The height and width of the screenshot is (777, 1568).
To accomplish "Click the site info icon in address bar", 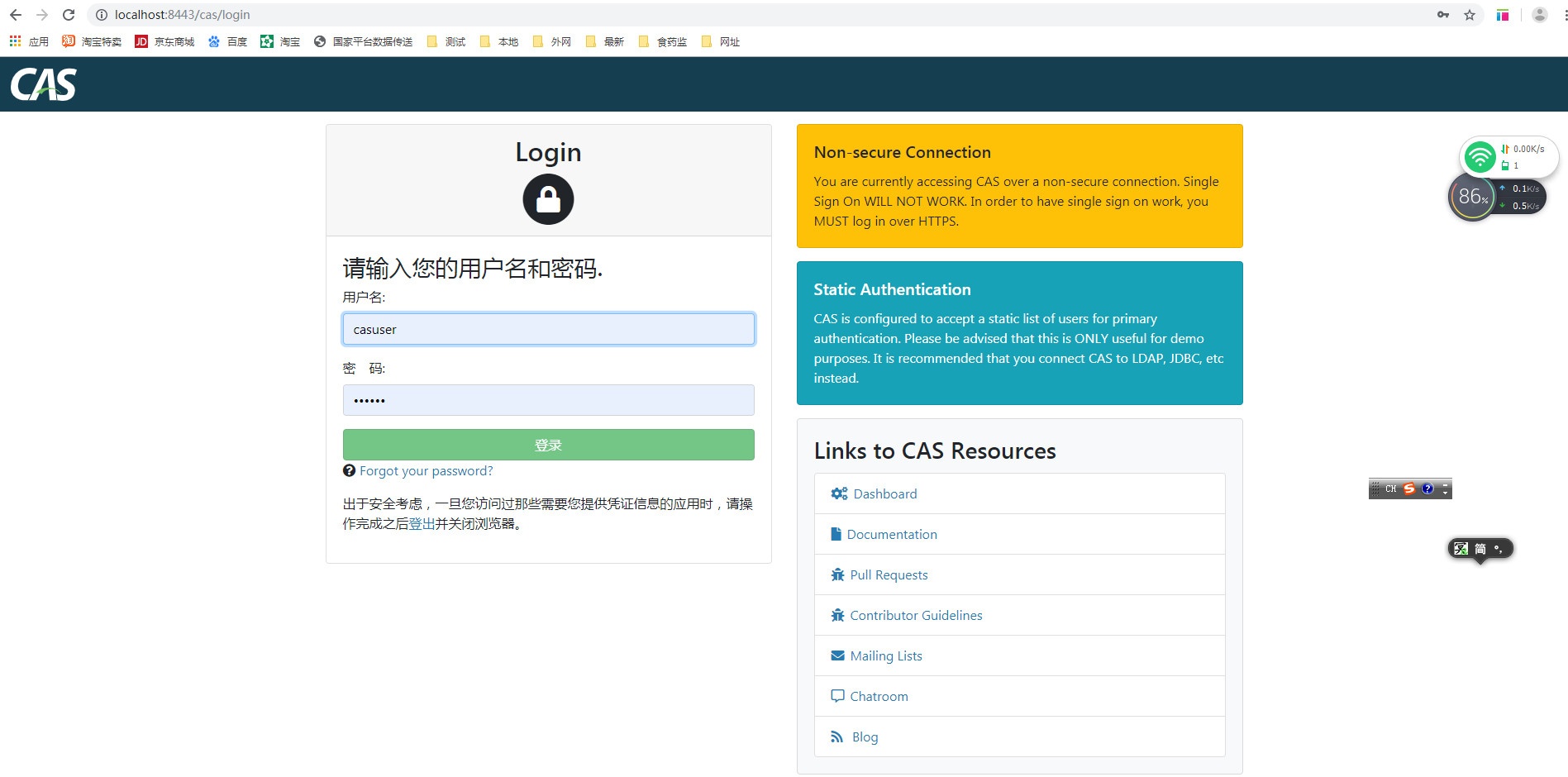I will [x=102, y=15].
